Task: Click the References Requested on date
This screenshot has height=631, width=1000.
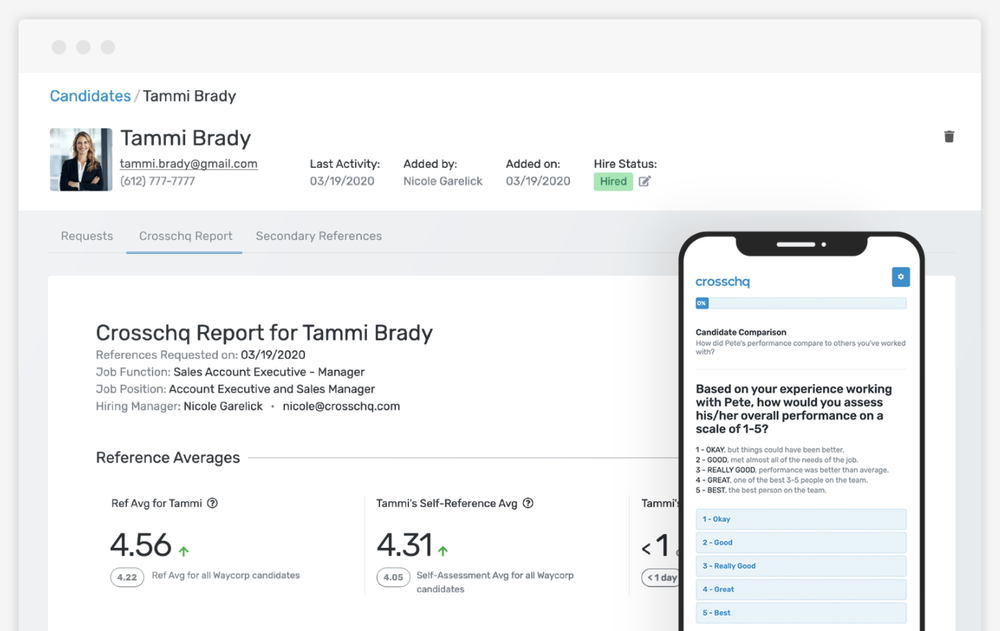Action: (x=273, y=355)
